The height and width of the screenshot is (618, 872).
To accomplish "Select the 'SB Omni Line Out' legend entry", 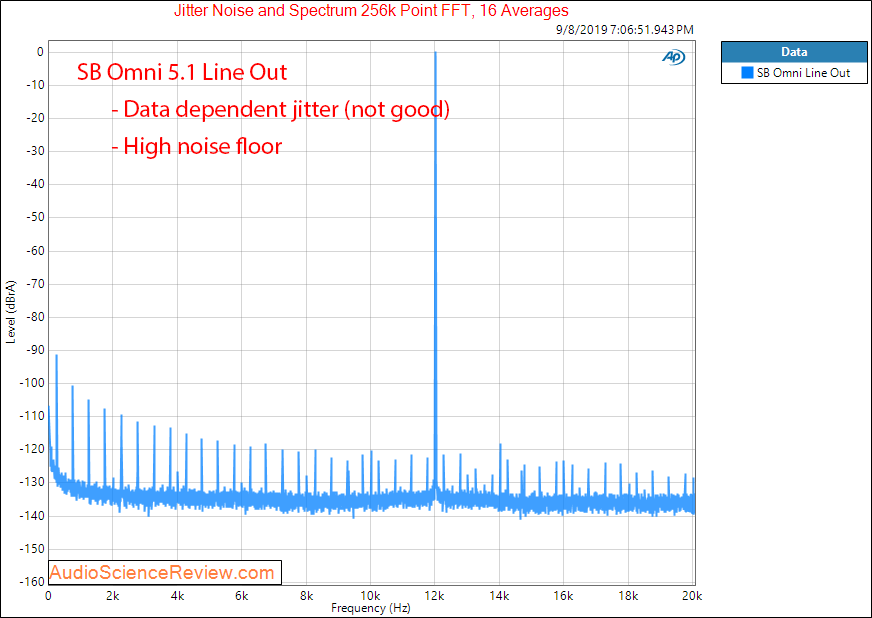I will (x=794, y=73).
